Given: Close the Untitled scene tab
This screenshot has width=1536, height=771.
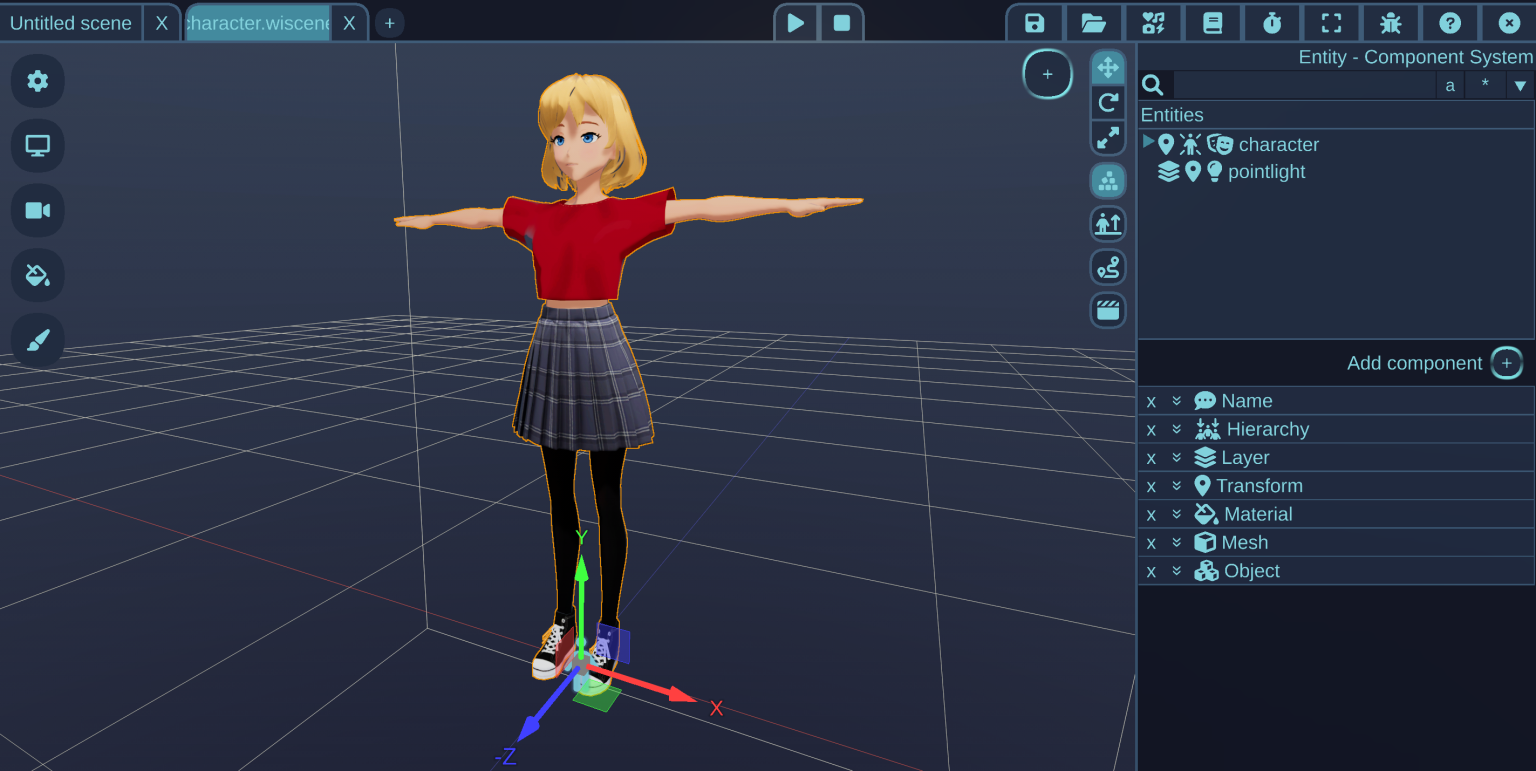Looking at the screenshot, I should pyautogui.click(x=162, y=23).
